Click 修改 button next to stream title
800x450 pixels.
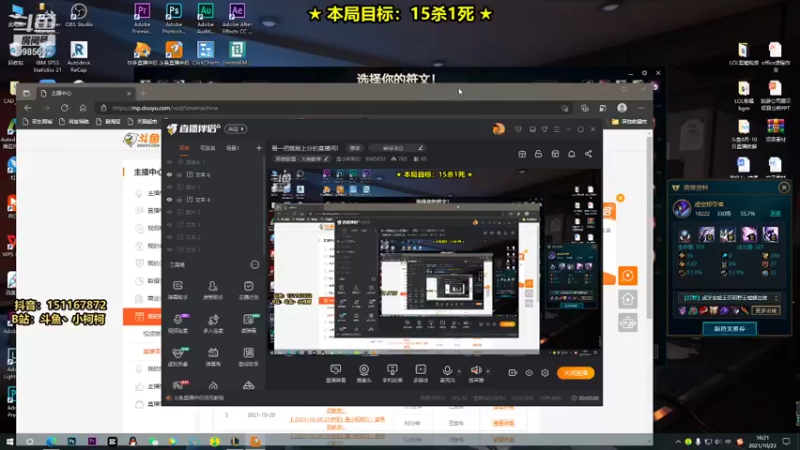355,148
